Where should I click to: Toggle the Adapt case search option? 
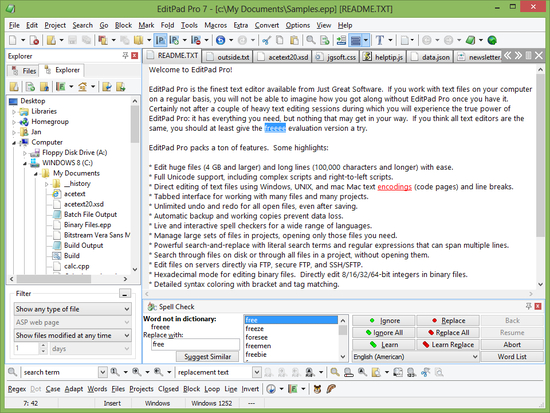(74, 389)
